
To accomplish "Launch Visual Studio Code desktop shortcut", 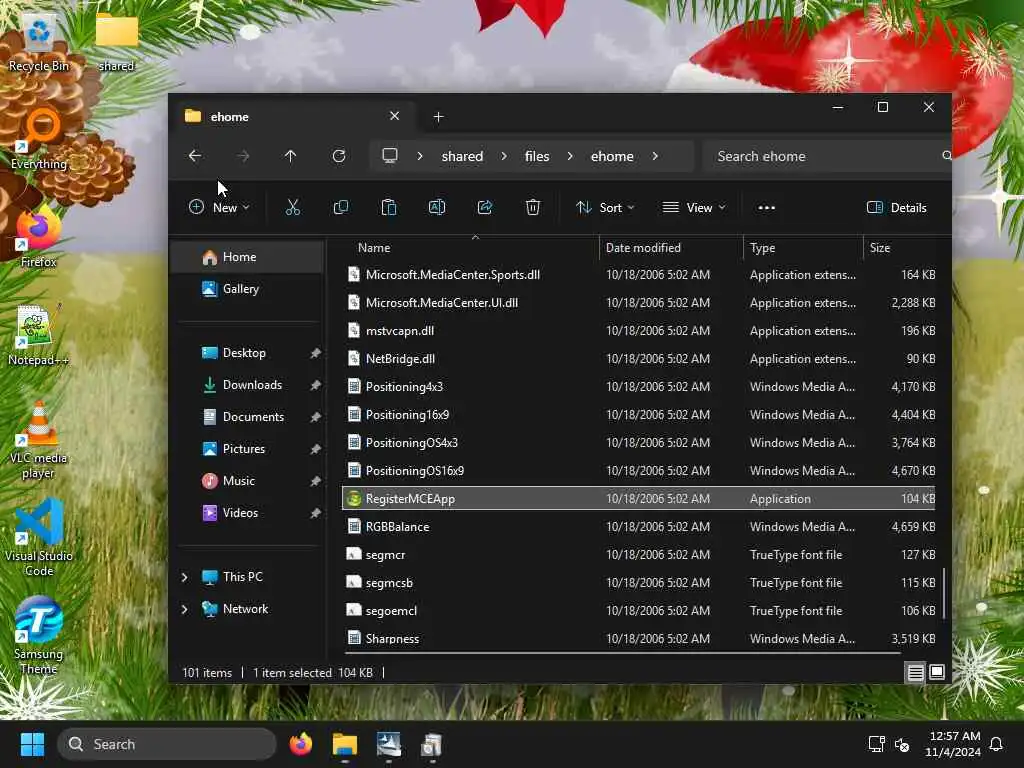I will click(39, 539).
